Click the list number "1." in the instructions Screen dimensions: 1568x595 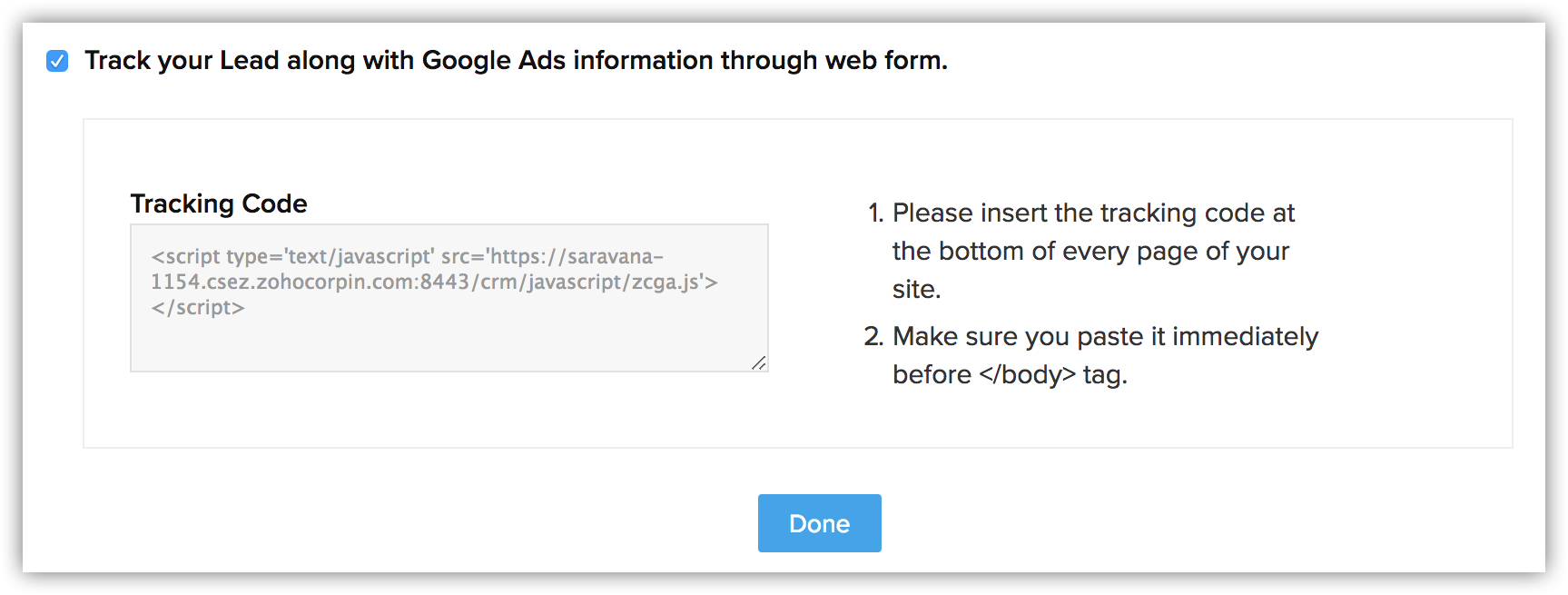(x=875, y=213)
